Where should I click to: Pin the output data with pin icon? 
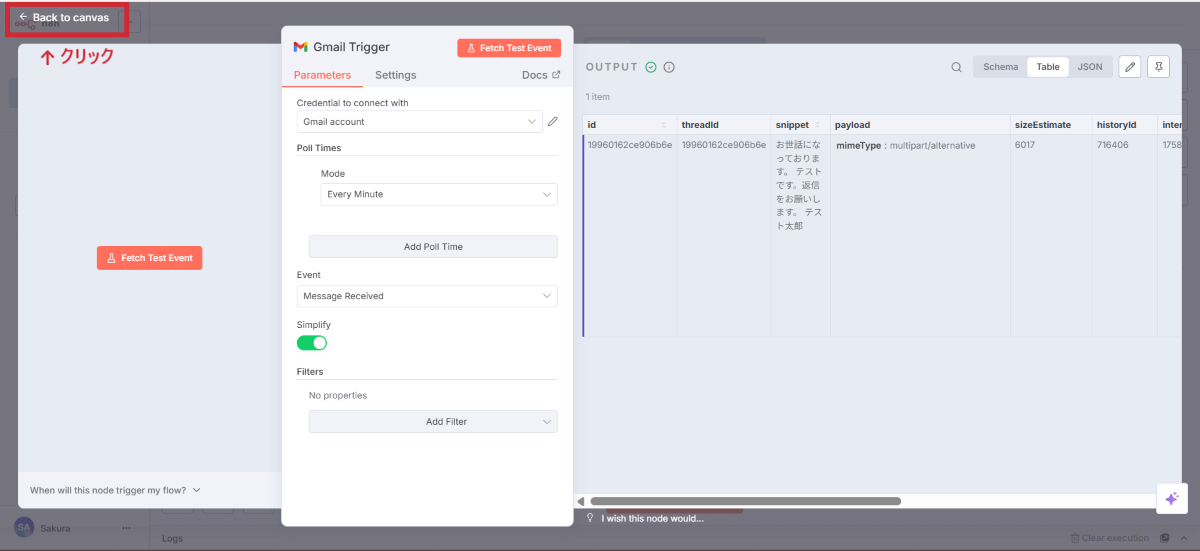[x=1158, y=67]
